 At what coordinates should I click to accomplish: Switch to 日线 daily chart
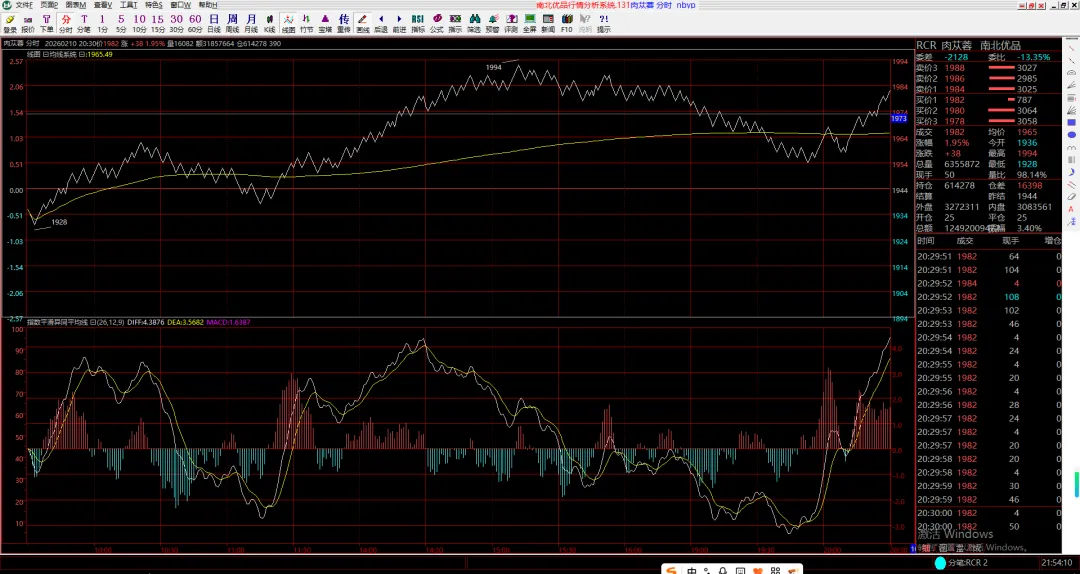(x=214, y=23)
